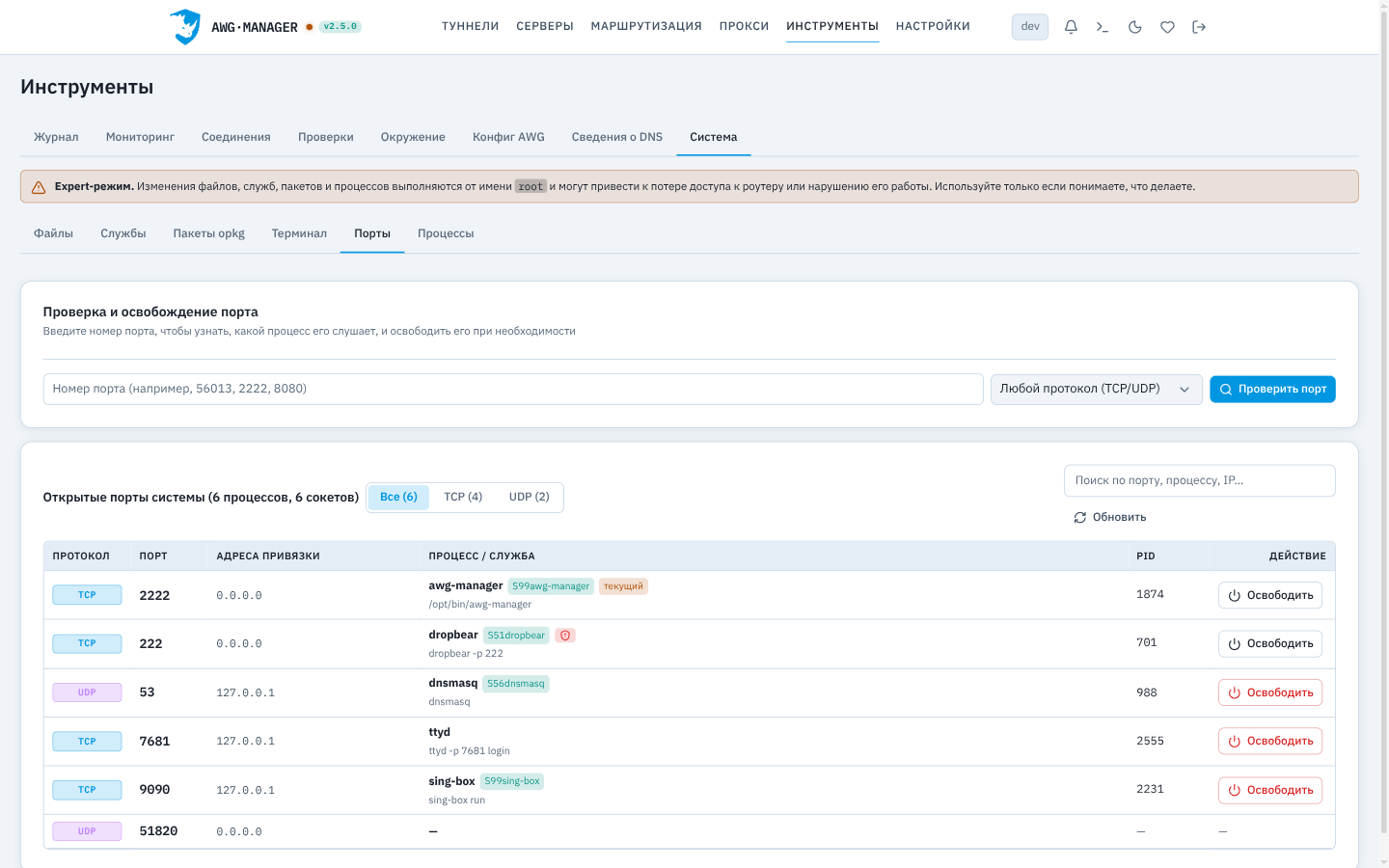Select the TCP (4) filter
The image size is (1389, 868).
coord(463,497)
